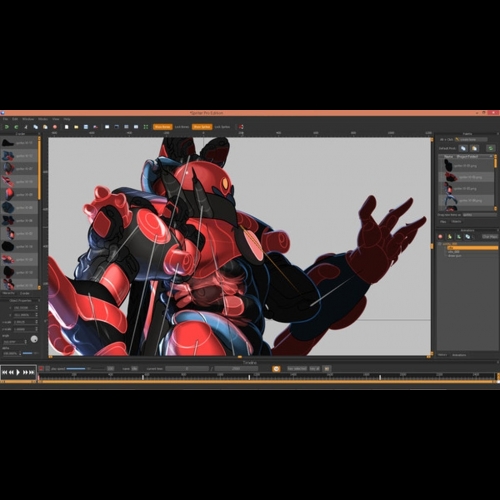Click the red delete icon in Animations panel
The image size is (500, 500).
(440, 237)
